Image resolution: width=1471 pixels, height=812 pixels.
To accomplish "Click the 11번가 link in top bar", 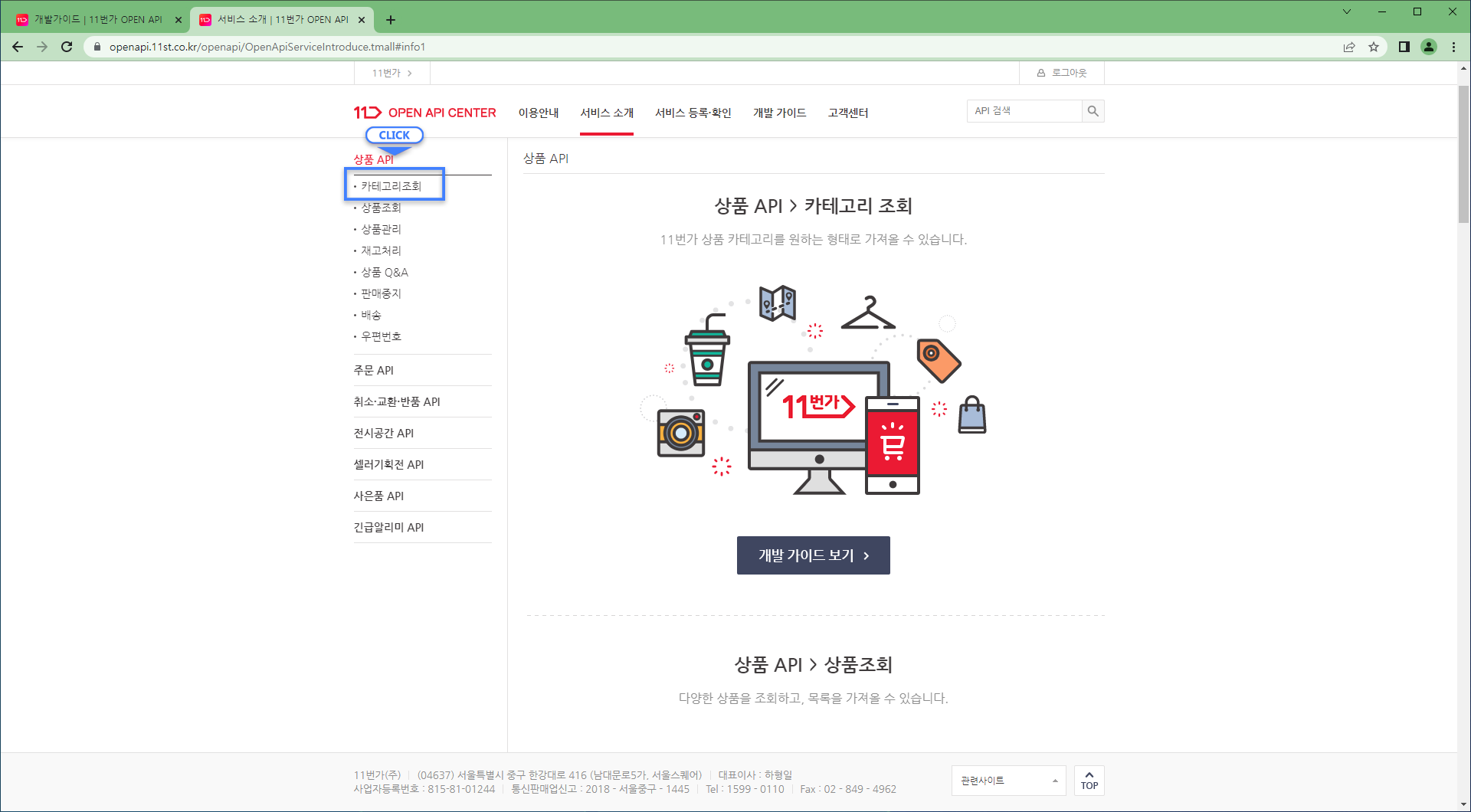I will point(392,73).
